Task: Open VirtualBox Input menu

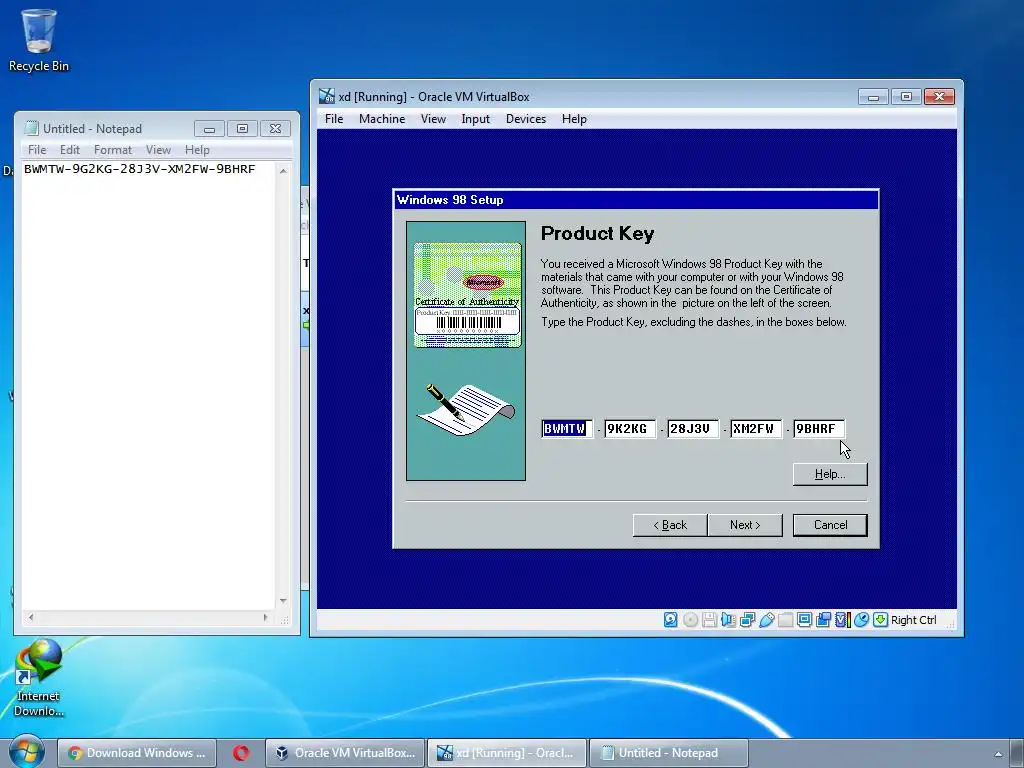Action: tap(475, 119)
